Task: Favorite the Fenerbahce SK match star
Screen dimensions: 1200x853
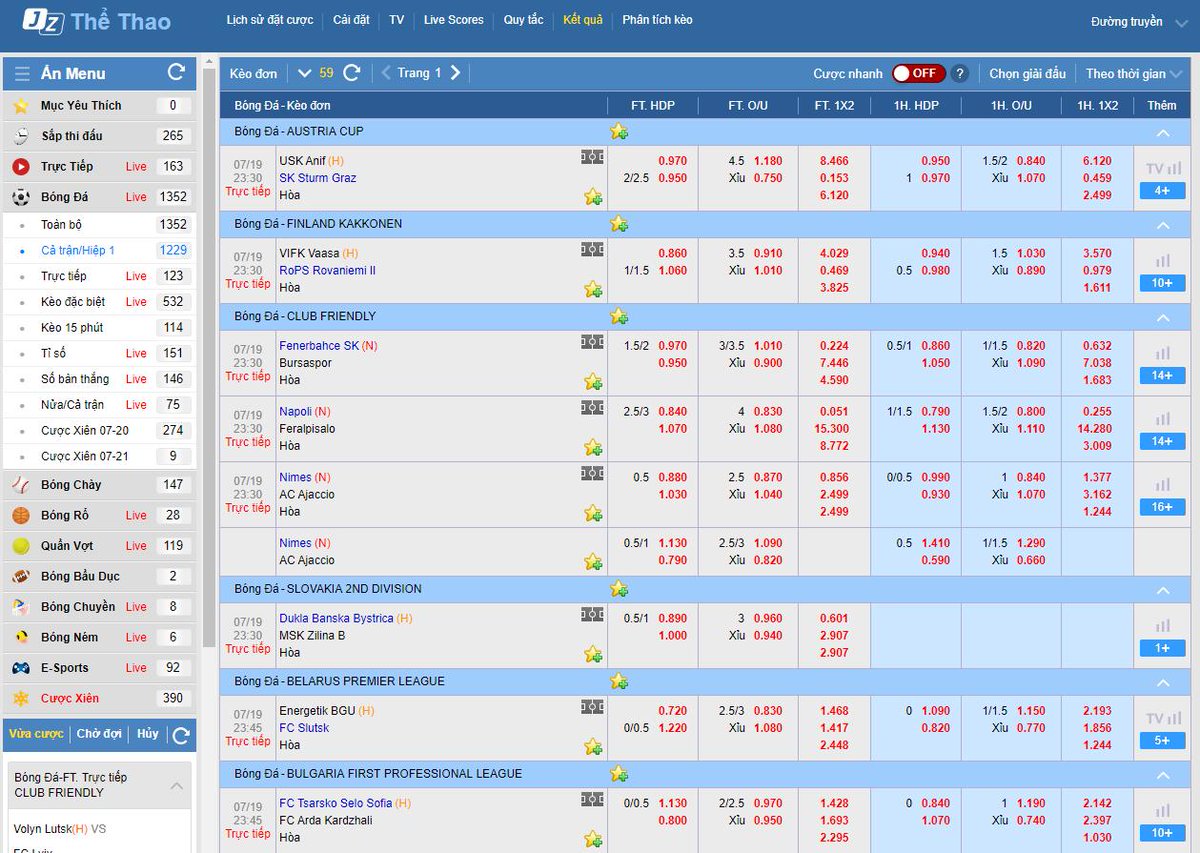Action: click(594, 382)
